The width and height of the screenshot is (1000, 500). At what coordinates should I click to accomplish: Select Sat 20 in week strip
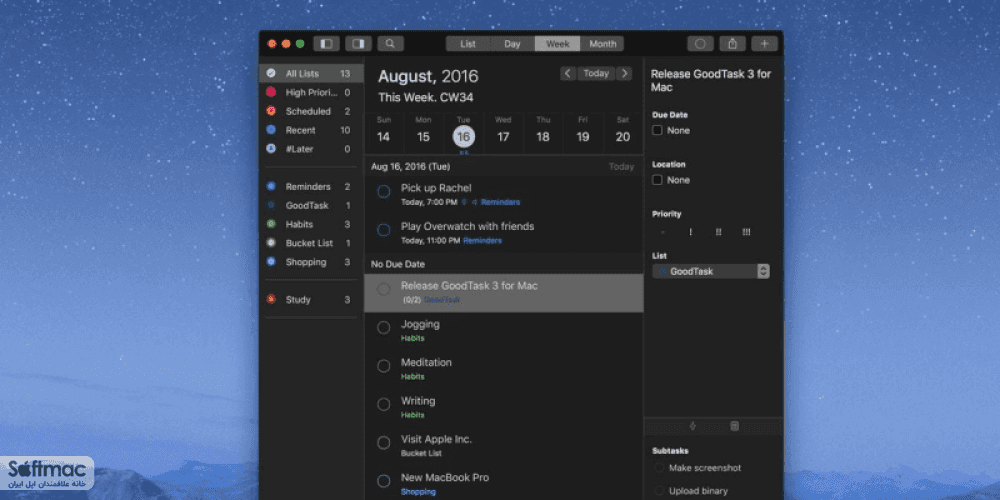click(623, 133)
